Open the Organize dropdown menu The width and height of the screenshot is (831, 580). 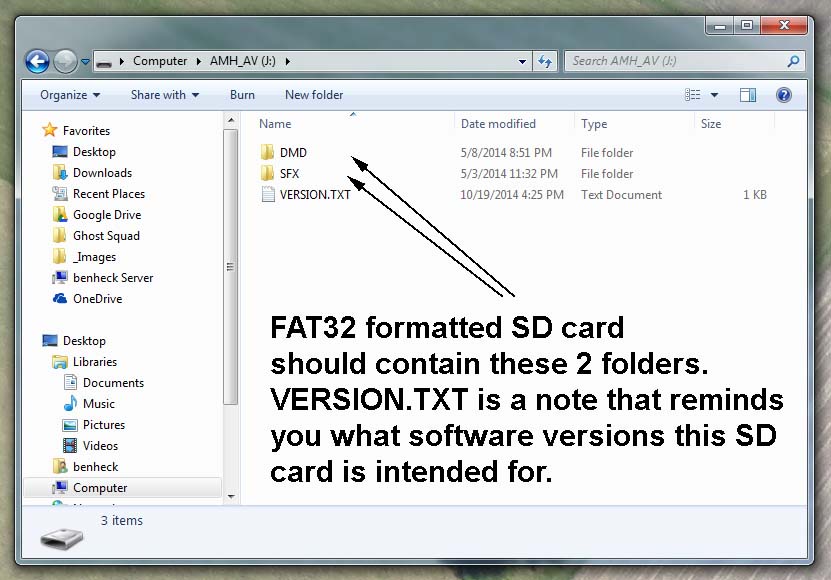(x=70, y=95)
